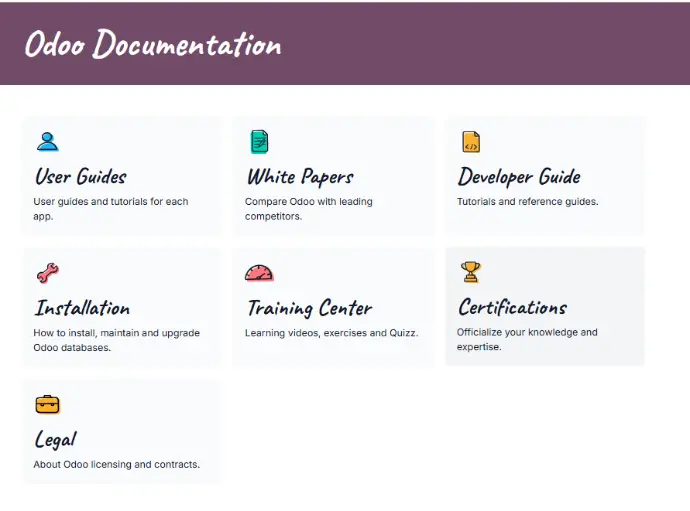Open the Legal heading link
The height and width of the screenshot is (511, 690).
tap(55, 440)
